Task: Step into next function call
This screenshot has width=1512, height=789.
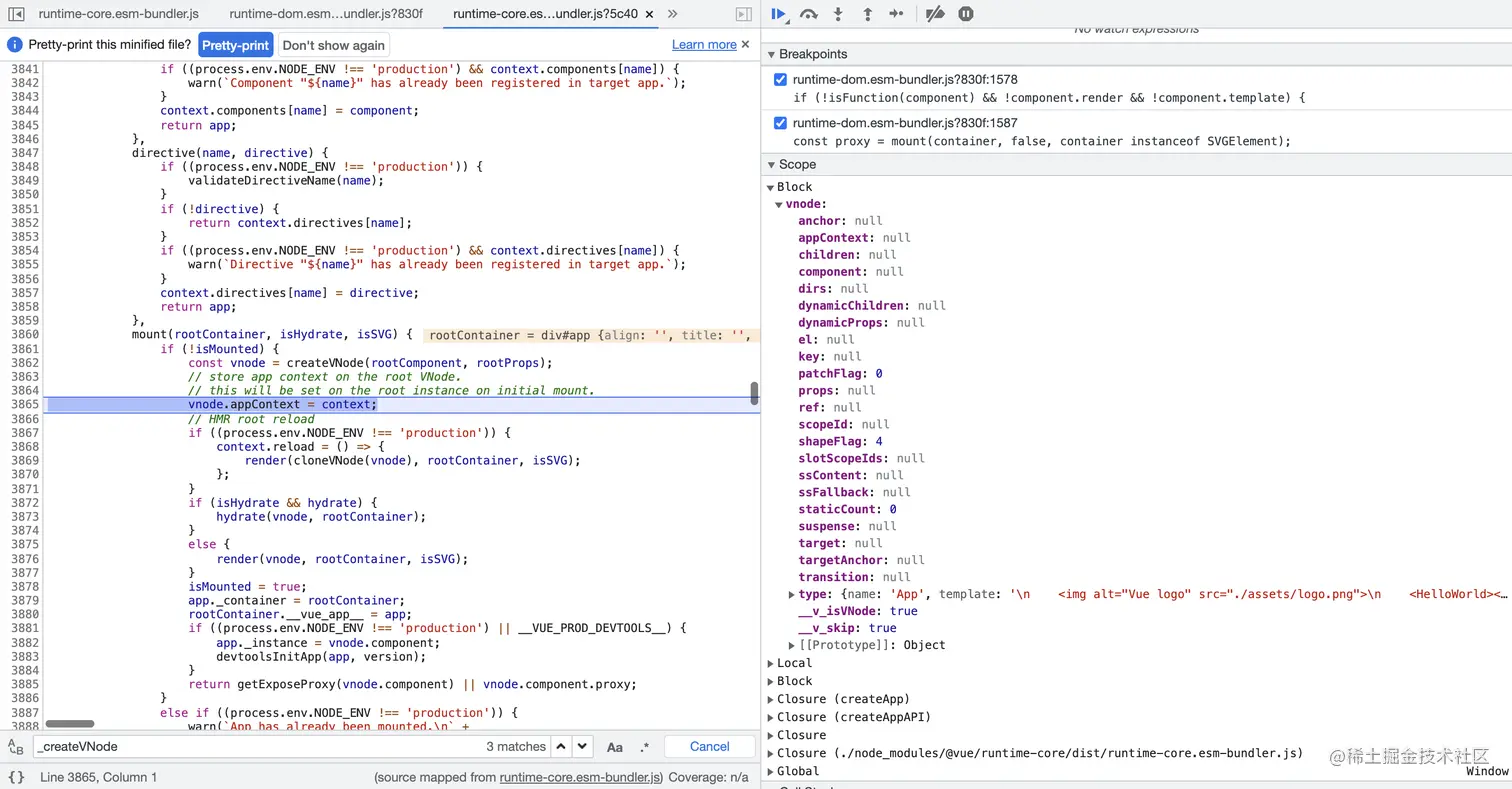Action: pyautogui.click(x=838, y=14)
